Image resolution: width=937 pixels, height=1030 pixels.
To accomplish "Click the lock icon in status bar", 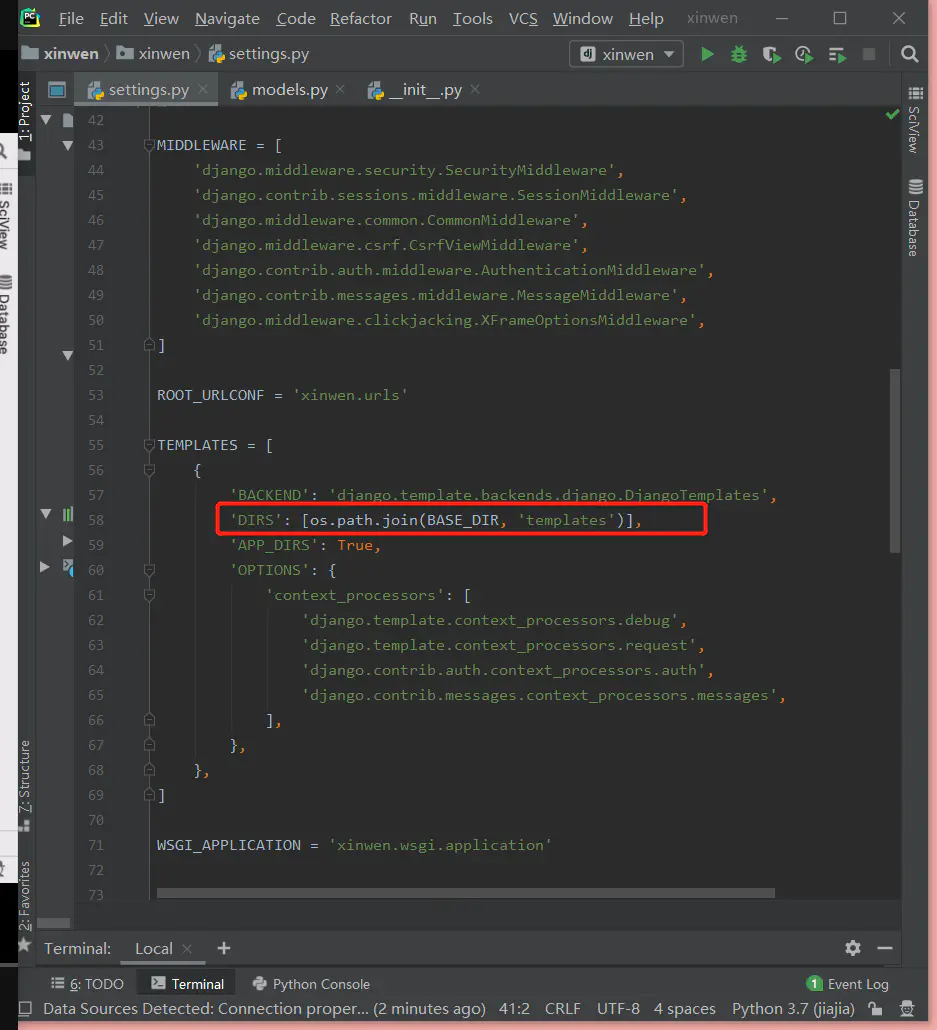I will pos(875,1008).
